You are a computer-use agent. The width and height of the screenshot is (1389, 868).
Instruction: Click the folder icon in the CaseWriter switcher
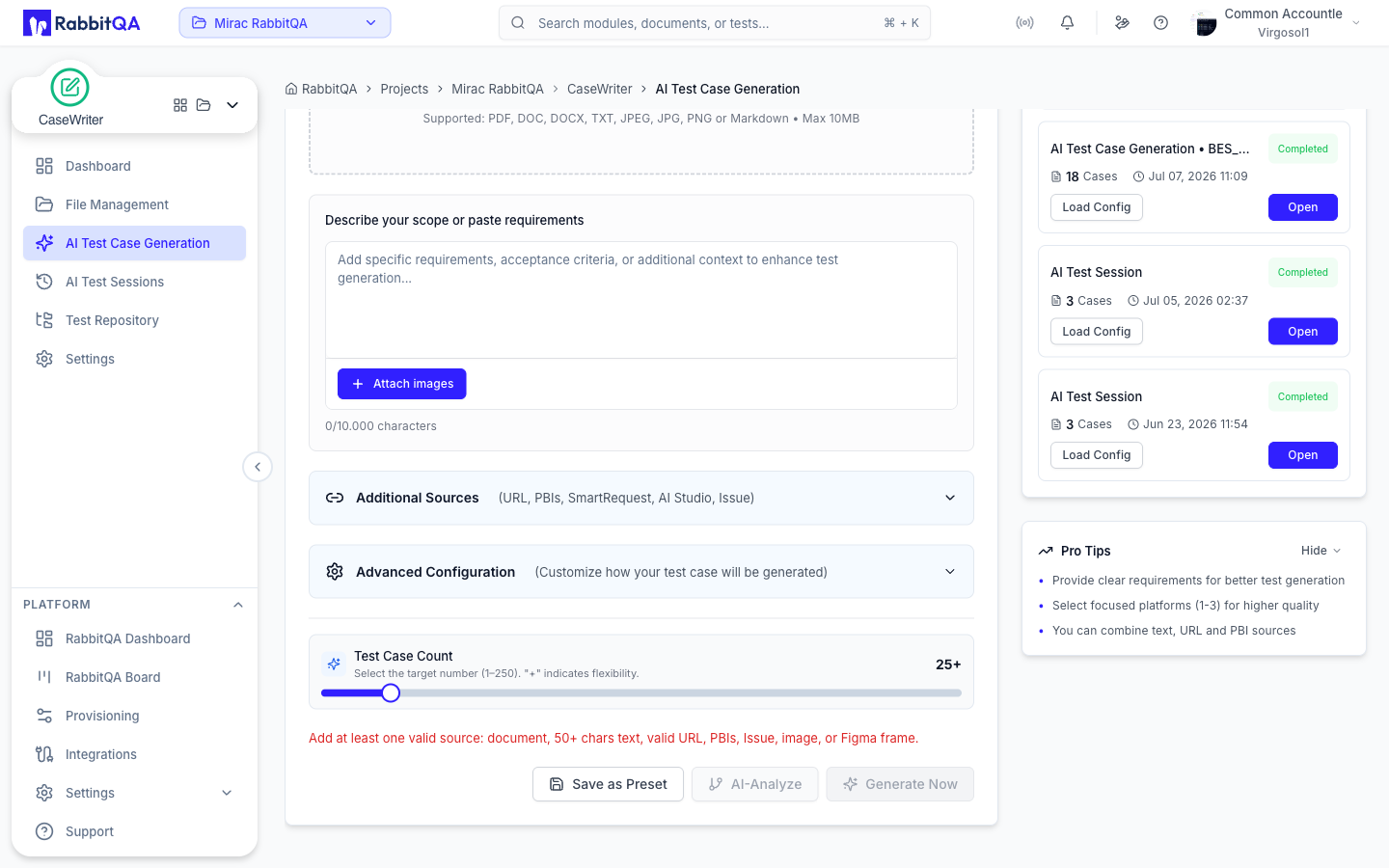tap(204, 105)
